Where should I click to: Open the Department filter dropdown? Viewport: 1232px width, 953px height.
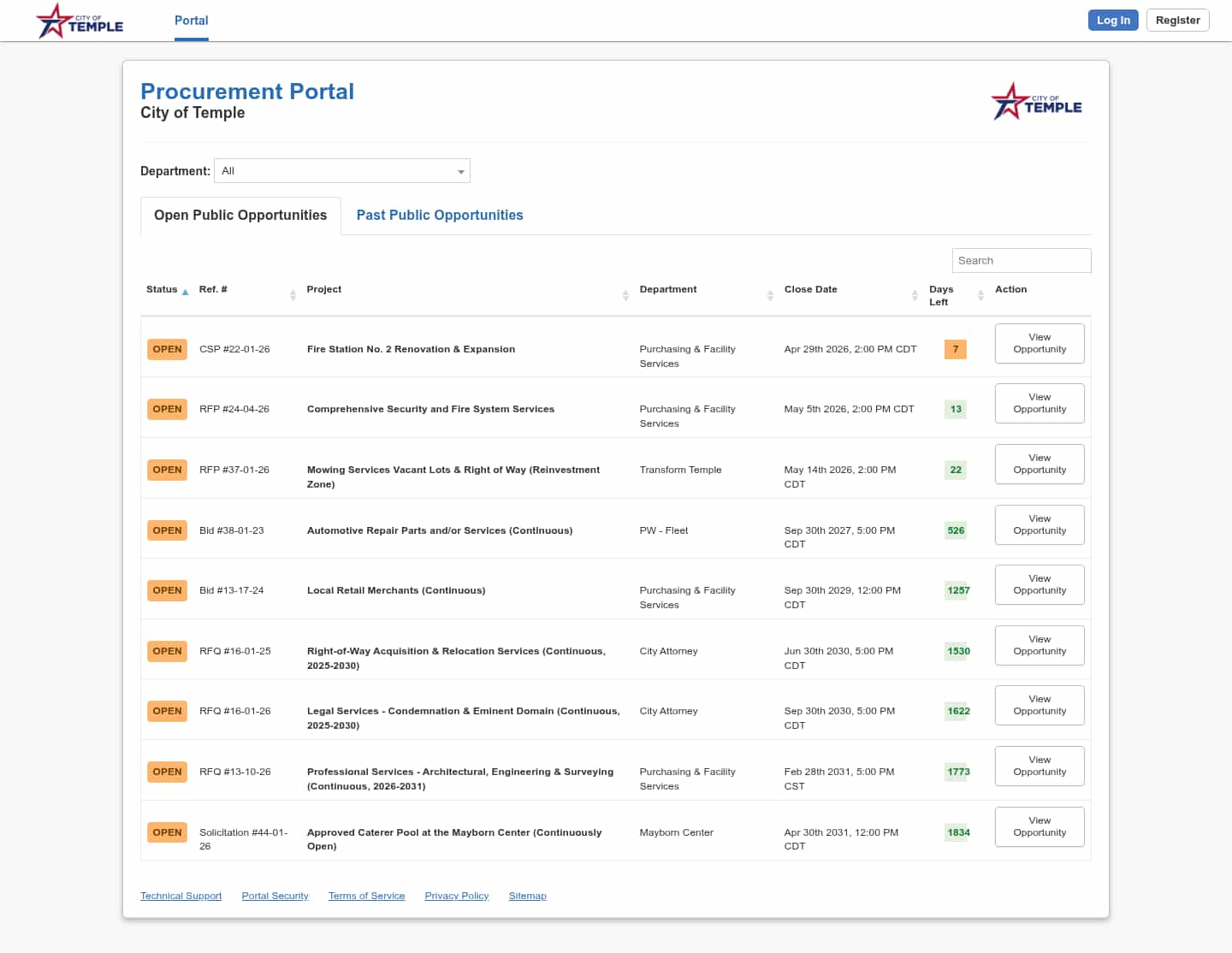[x=341, y=171]
